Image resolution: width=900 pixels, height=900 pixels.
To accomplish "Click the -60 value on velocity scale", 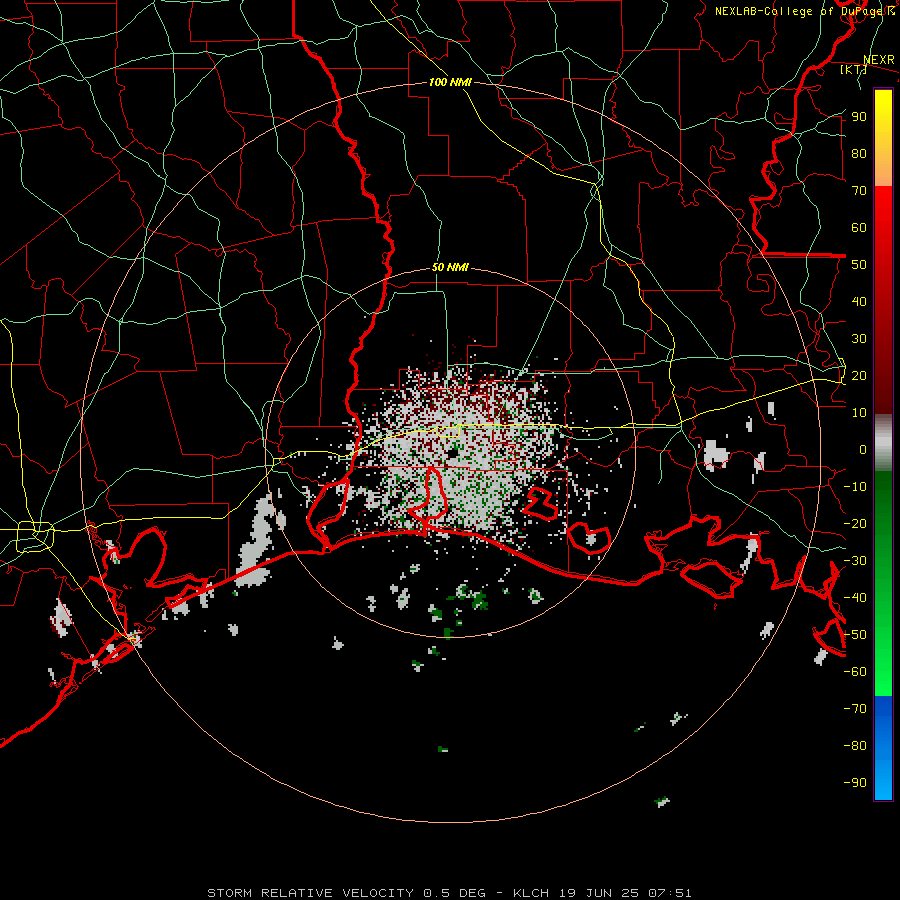I will coord(855,672).
